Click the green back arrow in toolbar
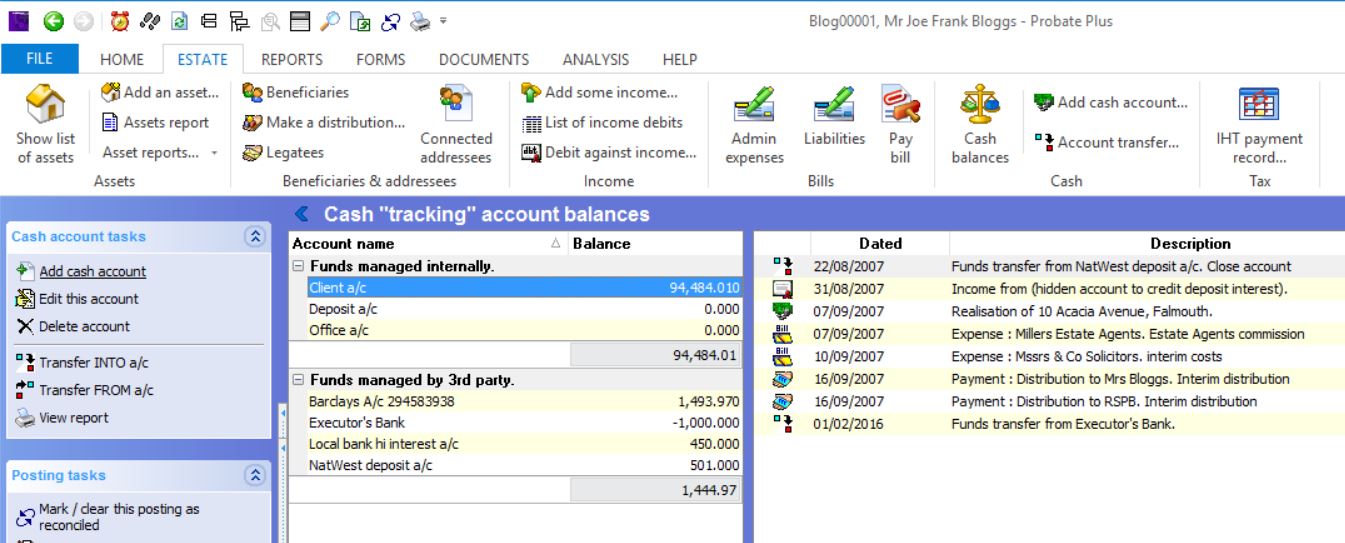Viewport: 1345px width, 543px height. [53, 21]
